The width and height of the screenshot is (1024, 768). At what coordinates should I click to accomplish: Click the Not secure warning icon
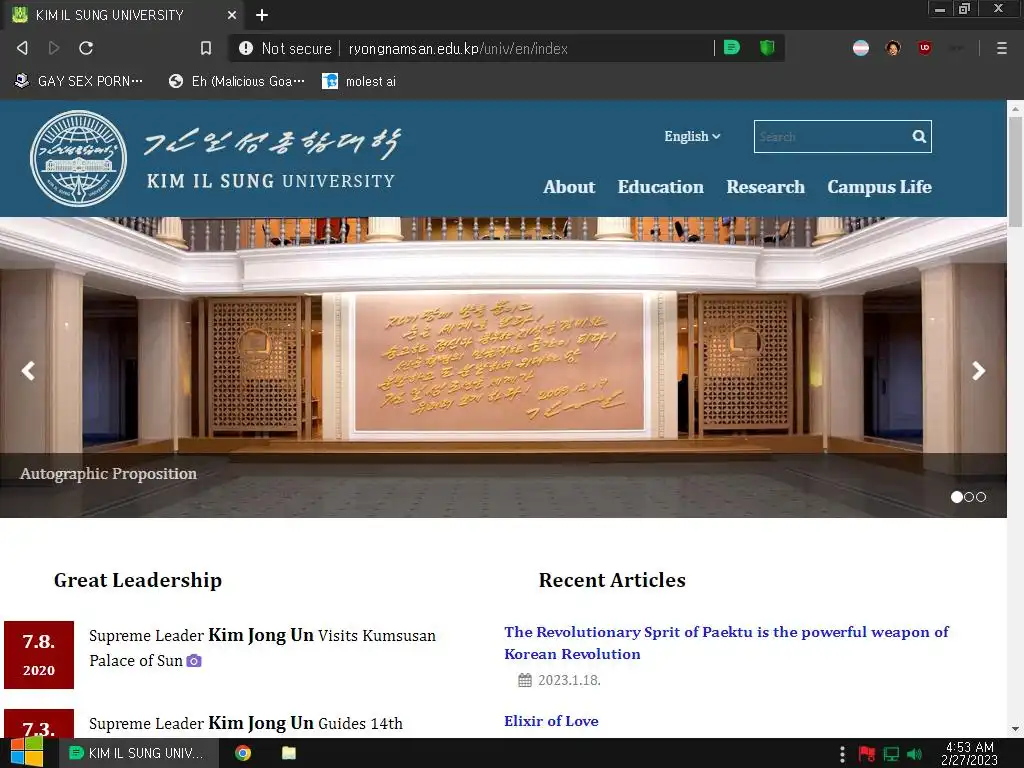(x=246, y=48)
